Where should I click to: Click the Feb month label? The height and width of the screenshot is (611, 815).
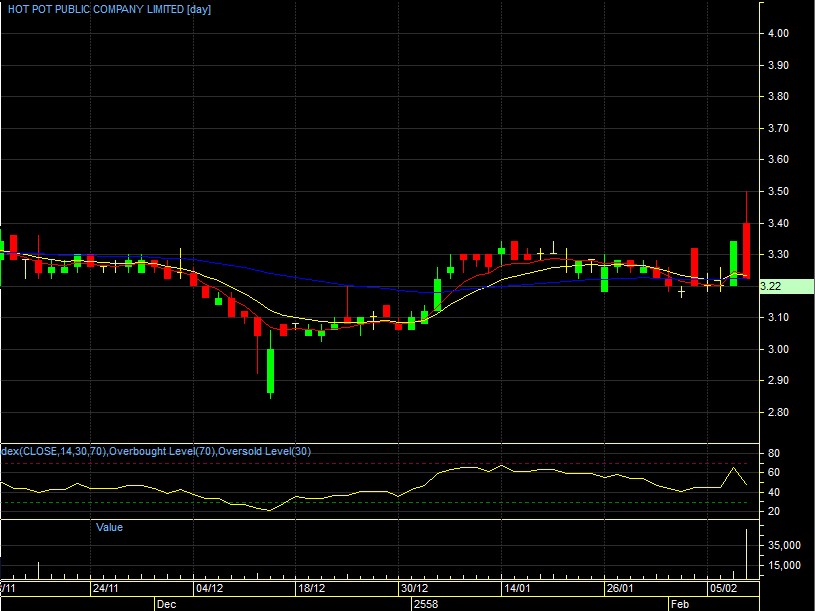click(680, 604)
